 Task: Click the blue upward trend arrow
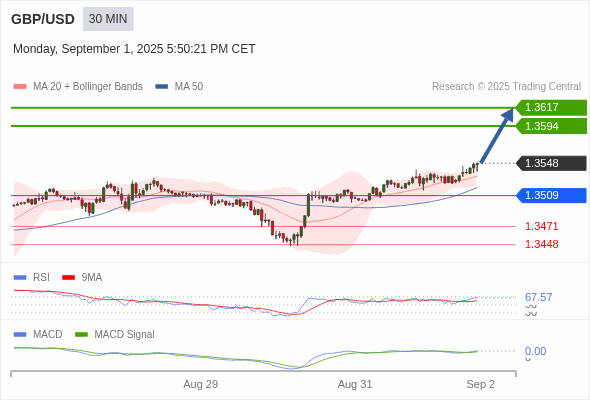497,135
